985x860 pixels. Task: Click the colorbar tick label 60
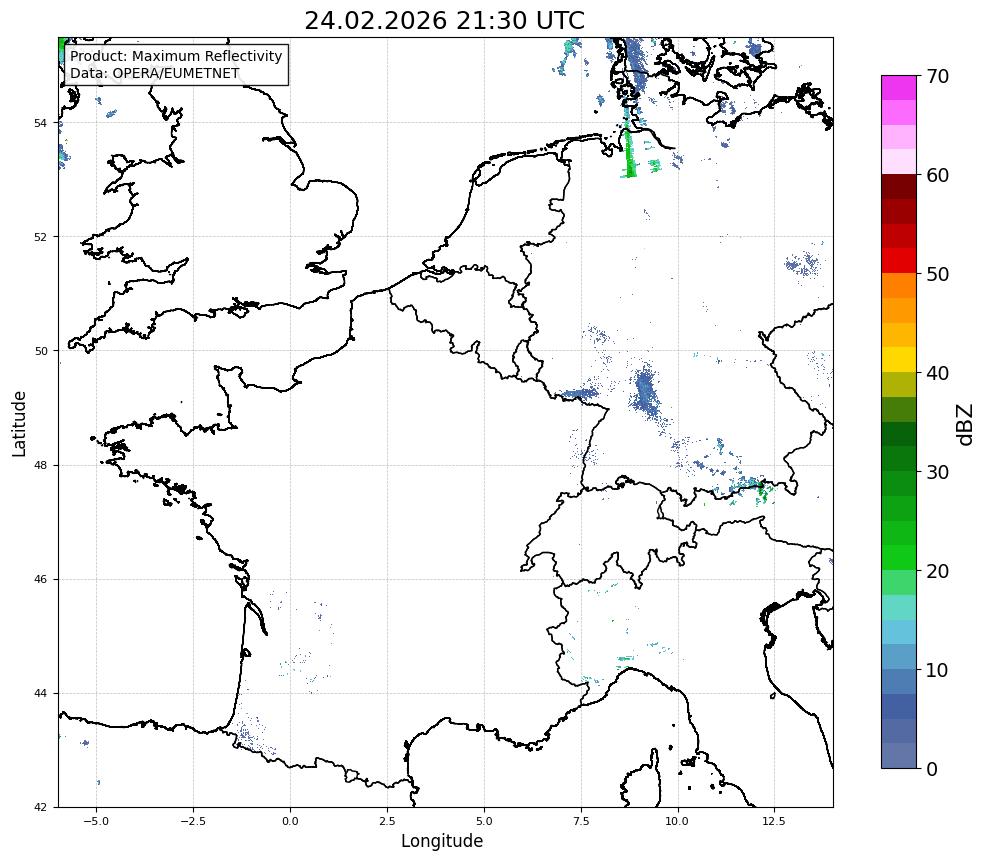click(937, 175)
